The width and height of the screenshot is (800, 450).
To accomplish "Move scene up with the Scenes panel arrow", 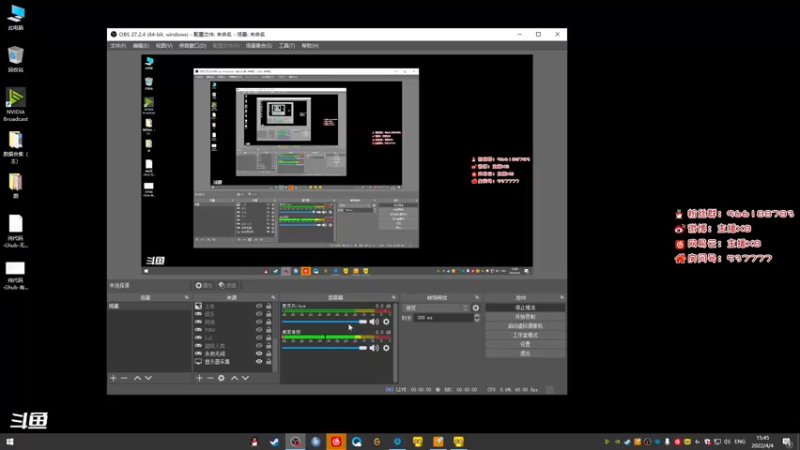I will (x=137, y=378).
